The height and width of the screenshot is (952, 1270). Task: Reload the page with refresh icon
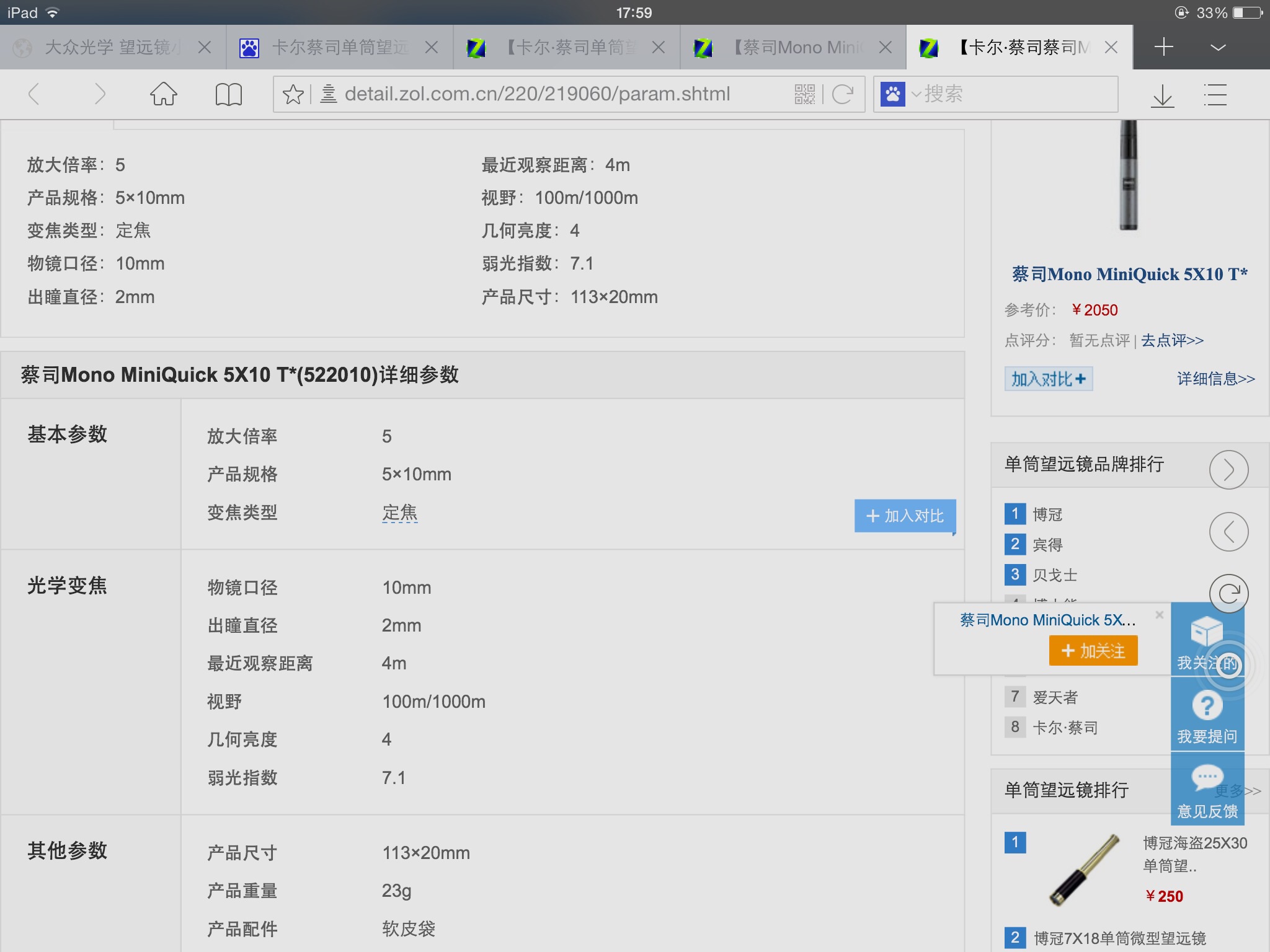click(843, 94)
